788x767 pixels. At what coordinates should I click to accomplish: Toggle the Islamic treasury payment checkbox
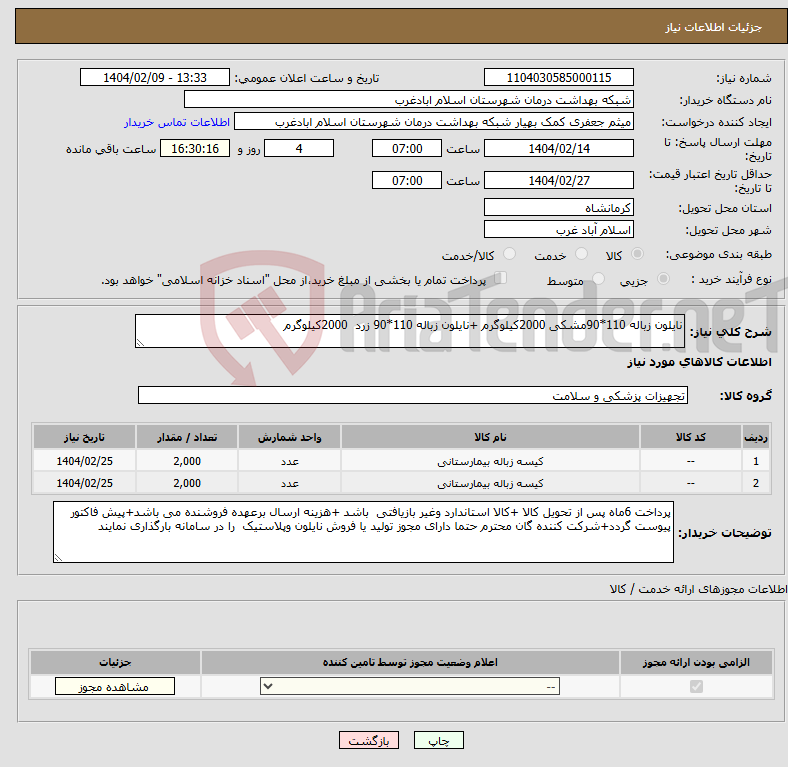pos(501,277)
